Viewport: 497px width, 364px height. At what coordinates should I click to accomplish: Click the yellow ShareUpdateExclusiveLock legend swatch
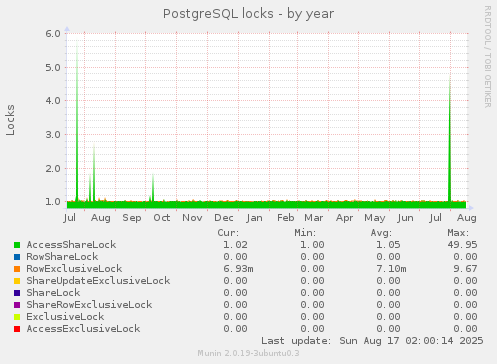(17, 281)
